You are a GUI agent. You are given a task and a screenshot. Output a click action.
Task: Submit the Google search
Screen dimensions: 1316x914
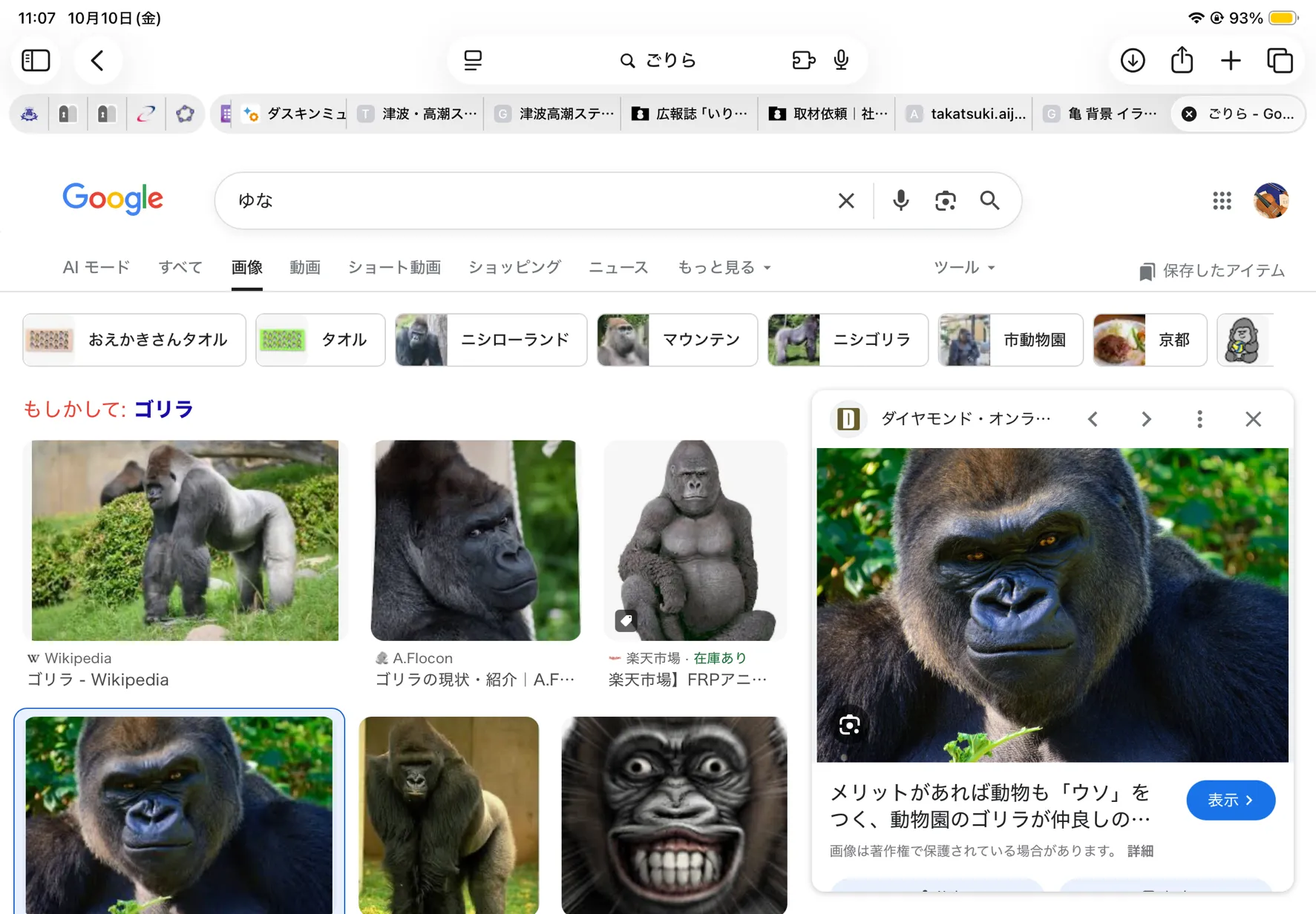(989, 200)
